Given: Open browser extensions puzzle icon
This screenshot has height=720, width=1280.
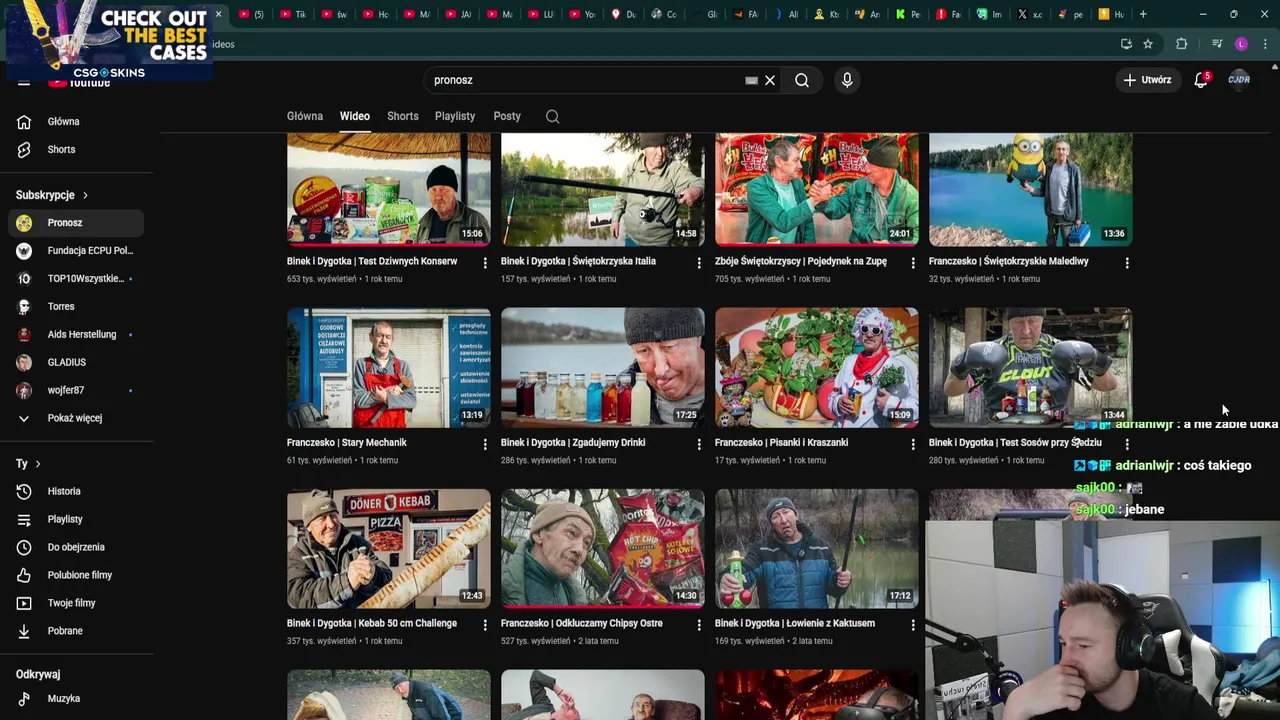Looking at the screenshot, I should coord(1181,44).
